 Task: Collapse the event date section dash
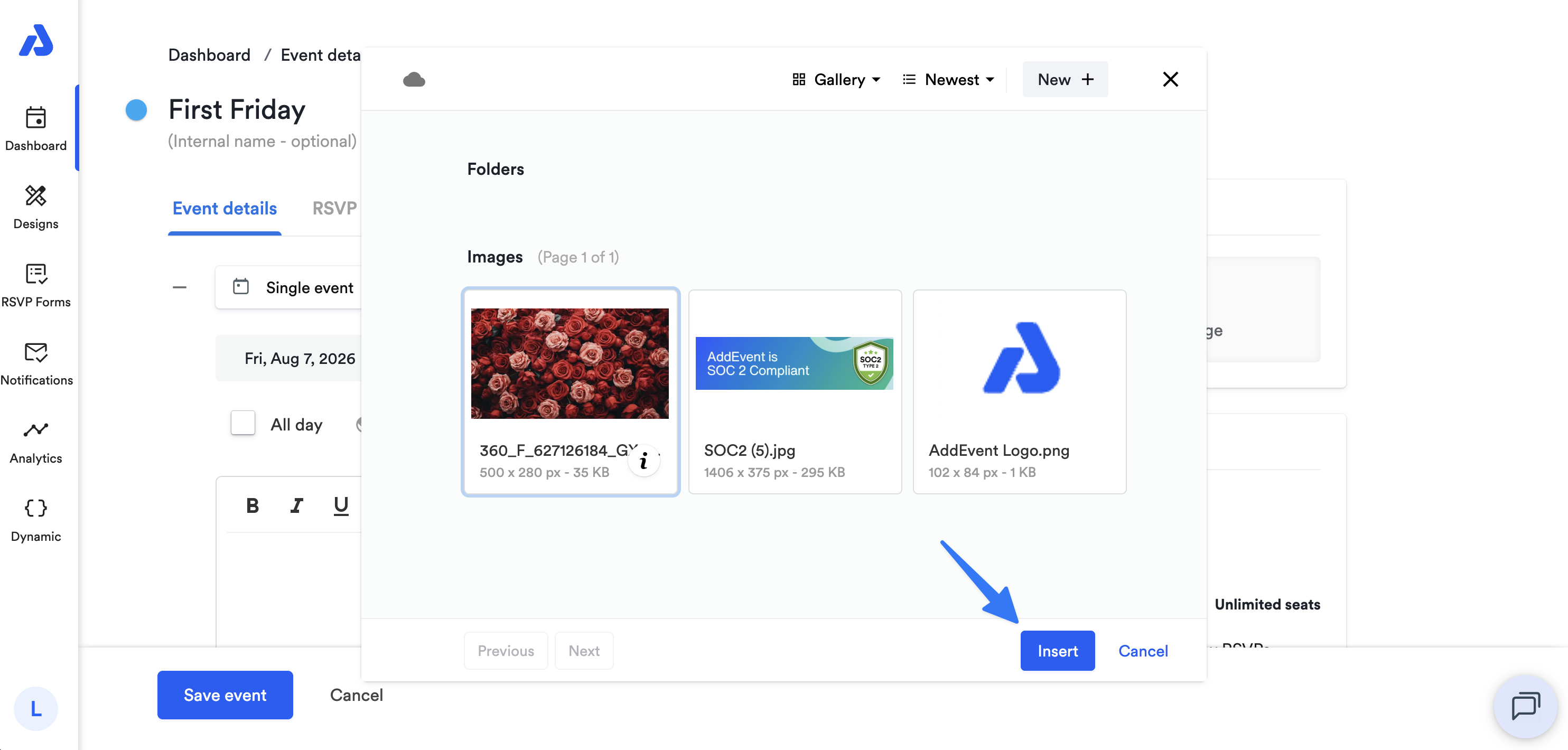click(180, 287)
